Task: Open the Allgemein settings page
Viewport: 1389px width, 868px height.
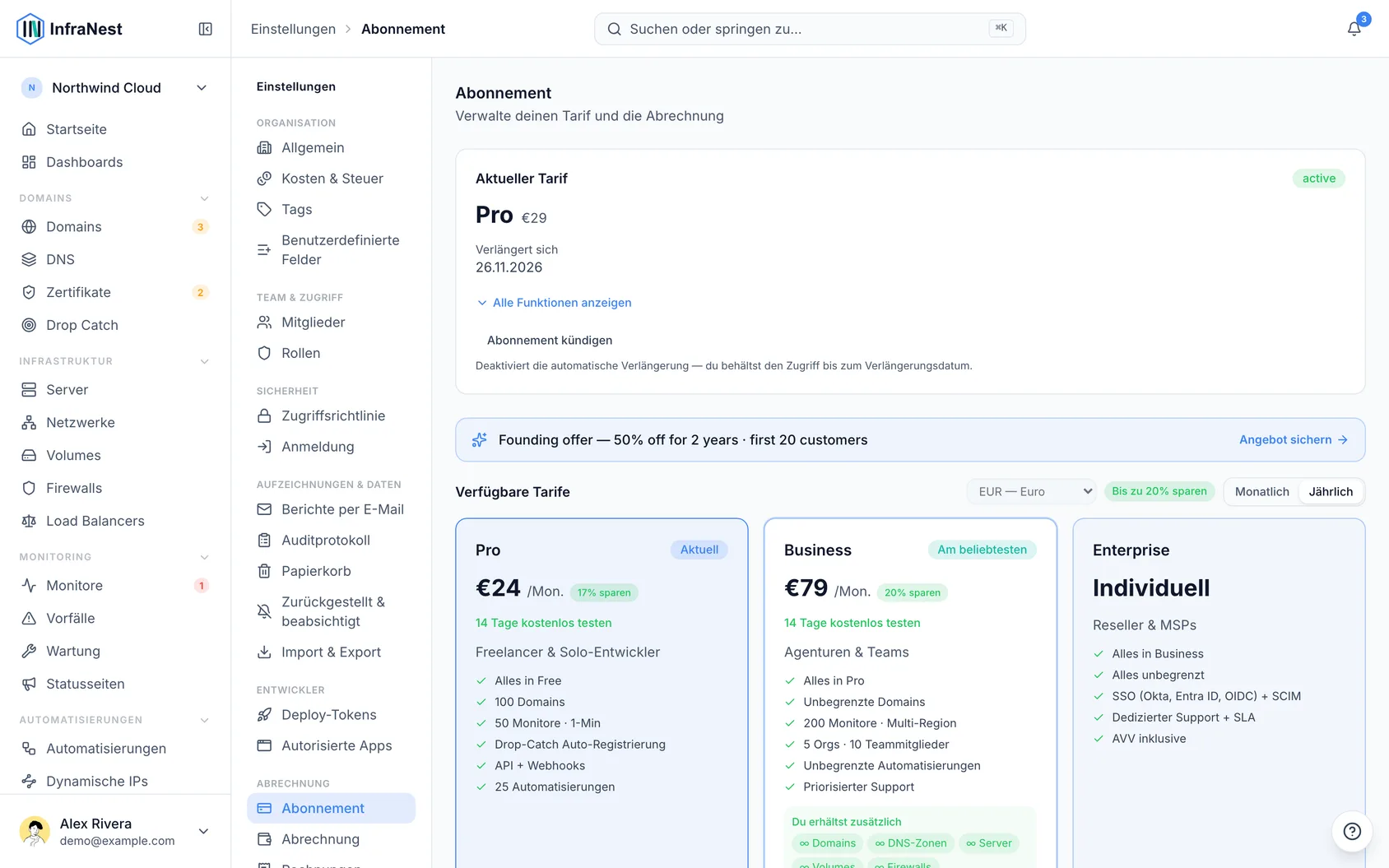Action: 331,147
